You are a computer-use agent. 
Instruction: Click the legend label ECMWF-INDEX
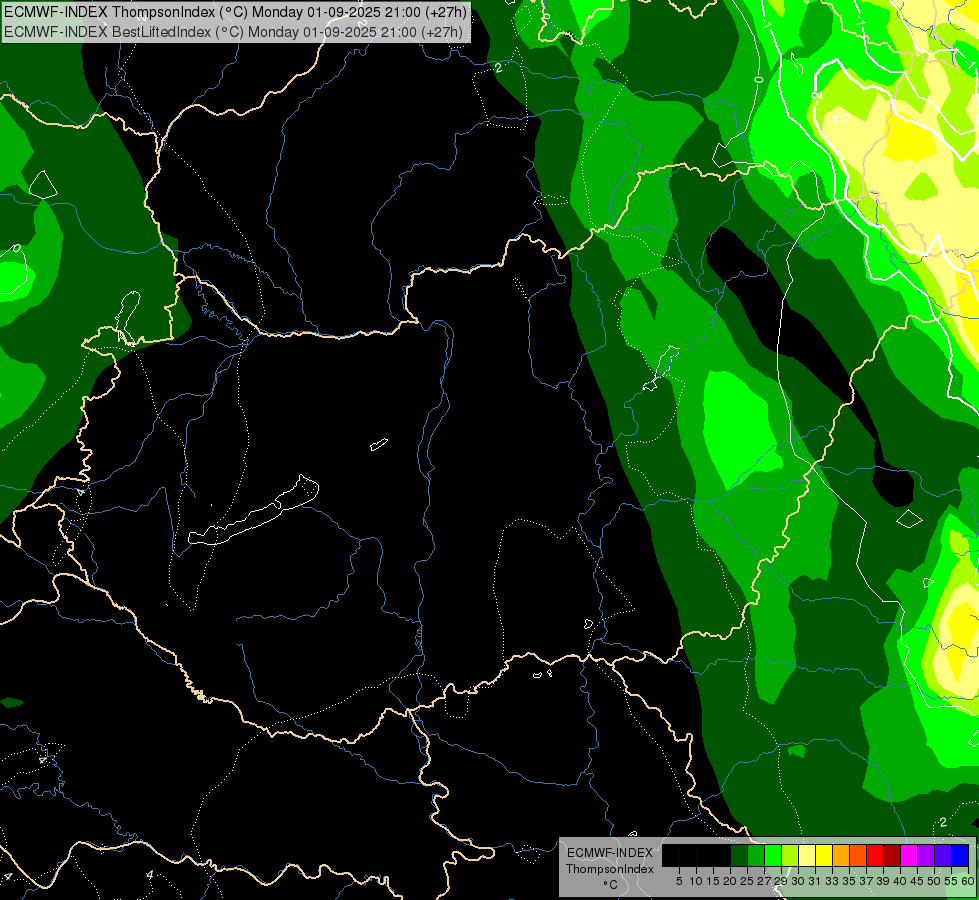coord(610,853)
